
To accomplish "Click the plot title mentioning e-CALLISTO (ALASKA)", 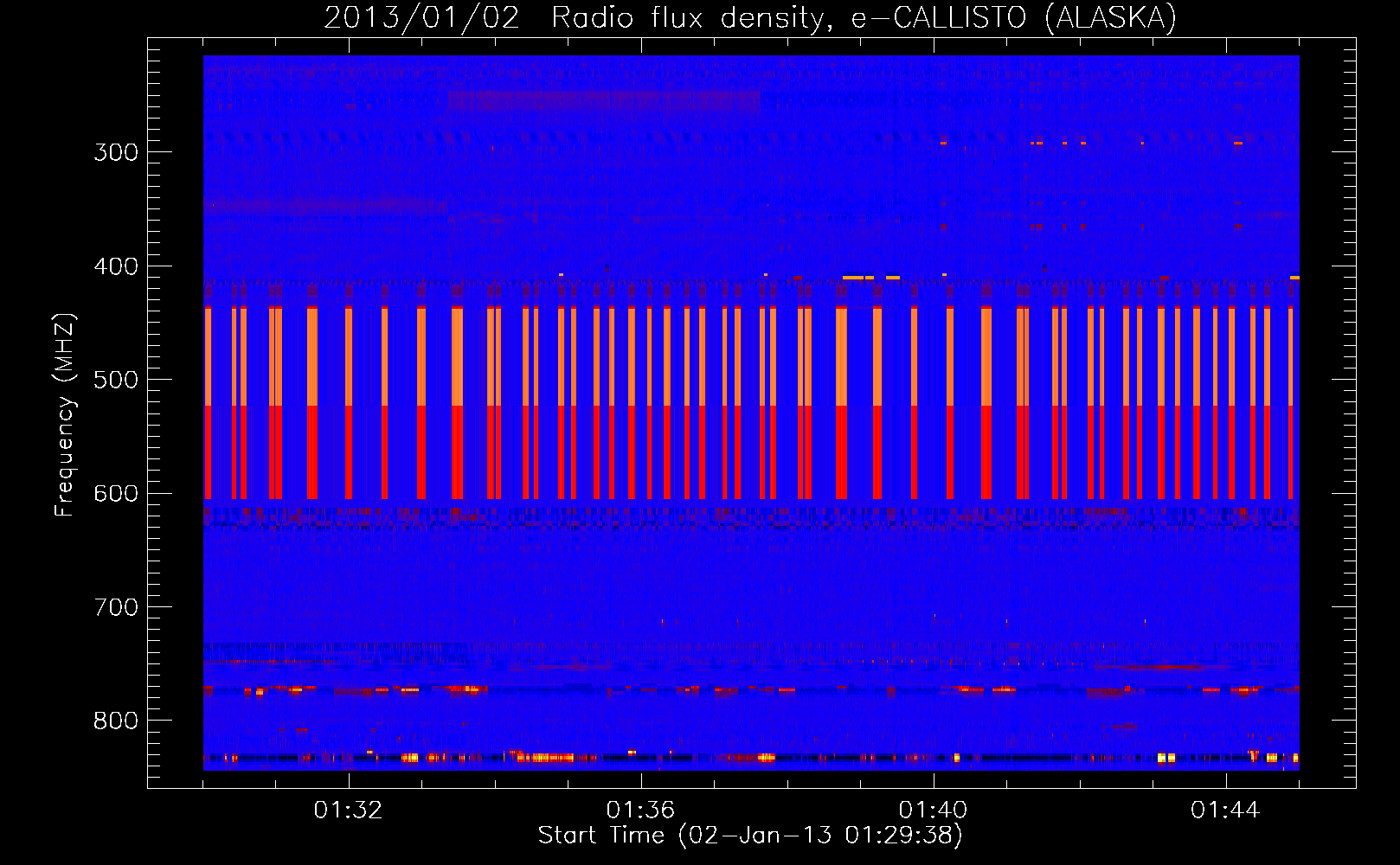I will pos(750,17).
